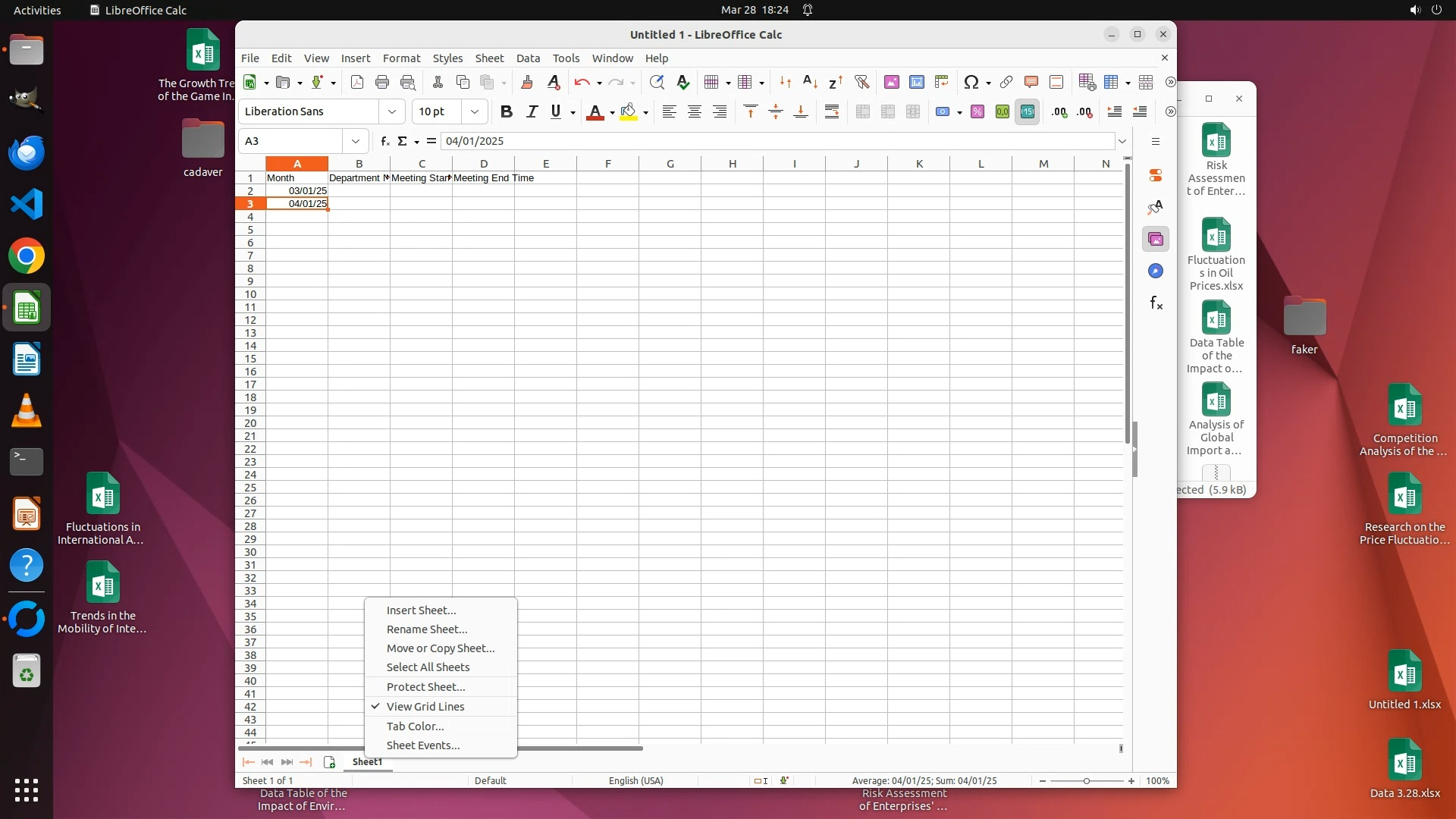Click Tab Color... in the context menu
The height and width of the screenshot is (819, 1456).
point(415,726)
